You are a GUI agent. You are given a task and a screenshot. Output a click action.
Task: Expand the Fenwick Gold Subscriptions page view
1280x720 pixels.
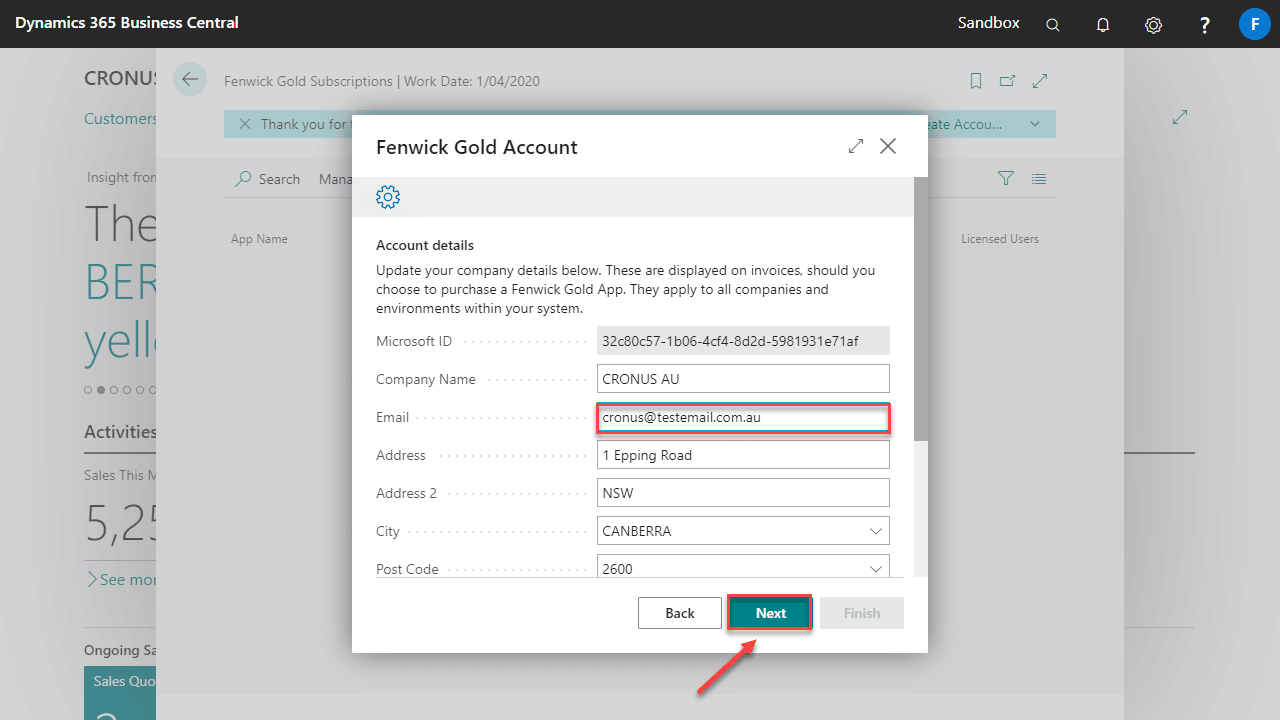pos(1040,81)
